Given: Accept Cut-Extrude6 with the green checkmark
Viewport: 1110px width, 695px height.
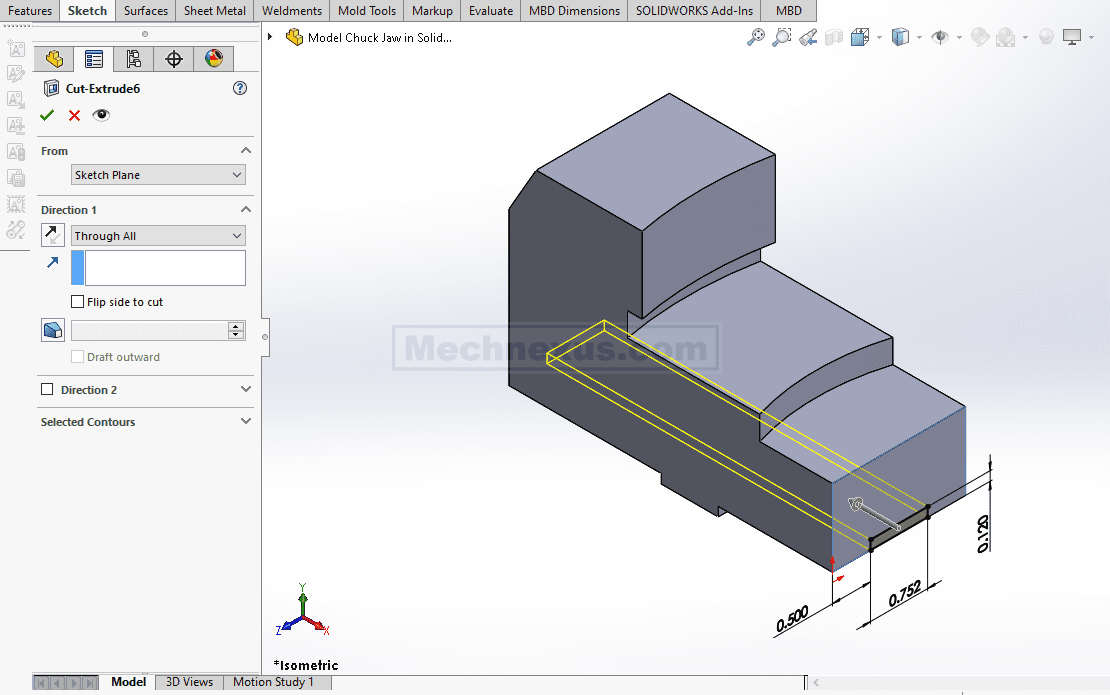Looking at the screenshot, I should coord(47,115).
